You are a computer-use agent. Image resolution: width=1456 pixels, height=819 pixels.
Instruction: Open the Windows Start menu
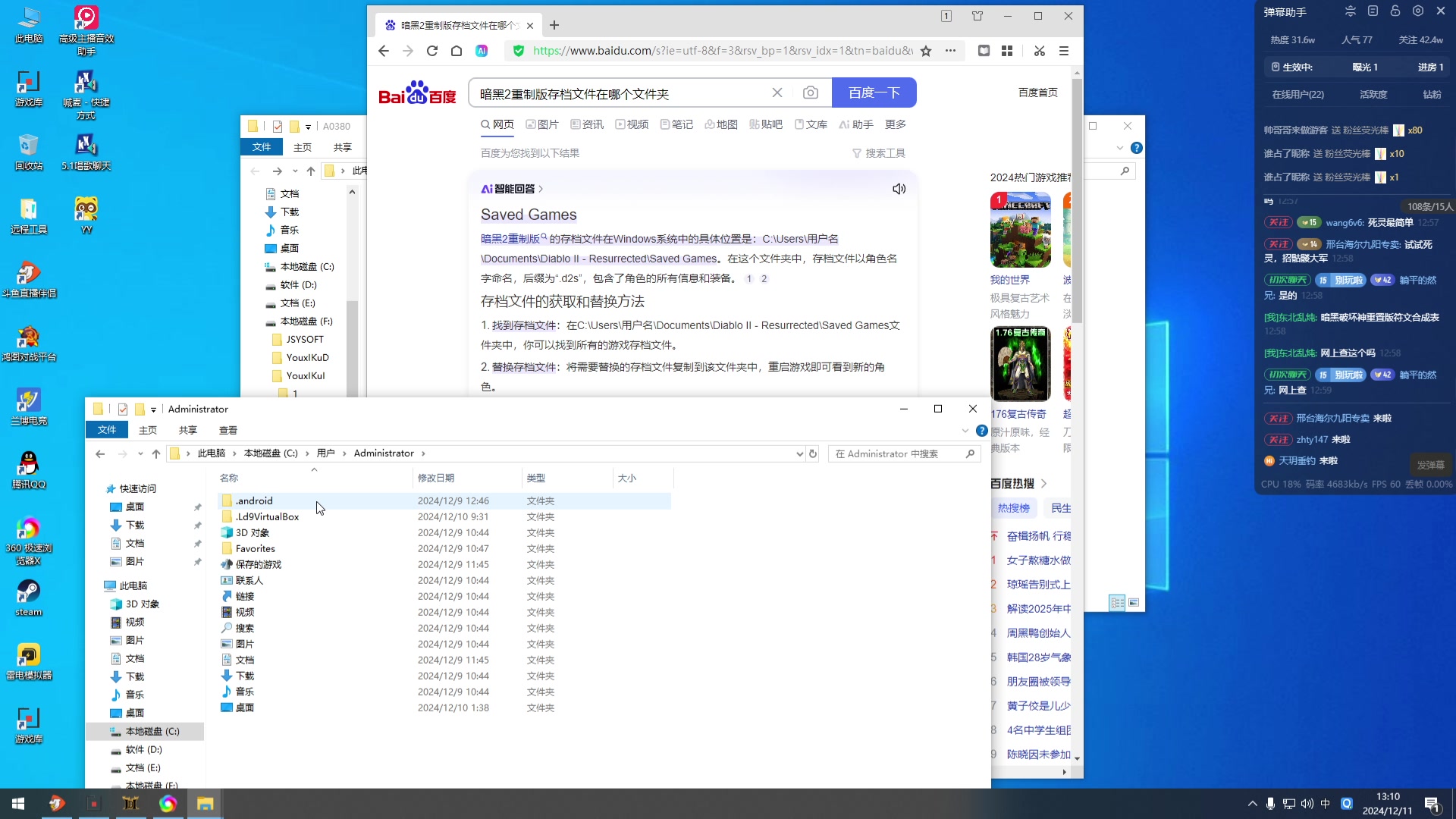click(x=18, y=804)
